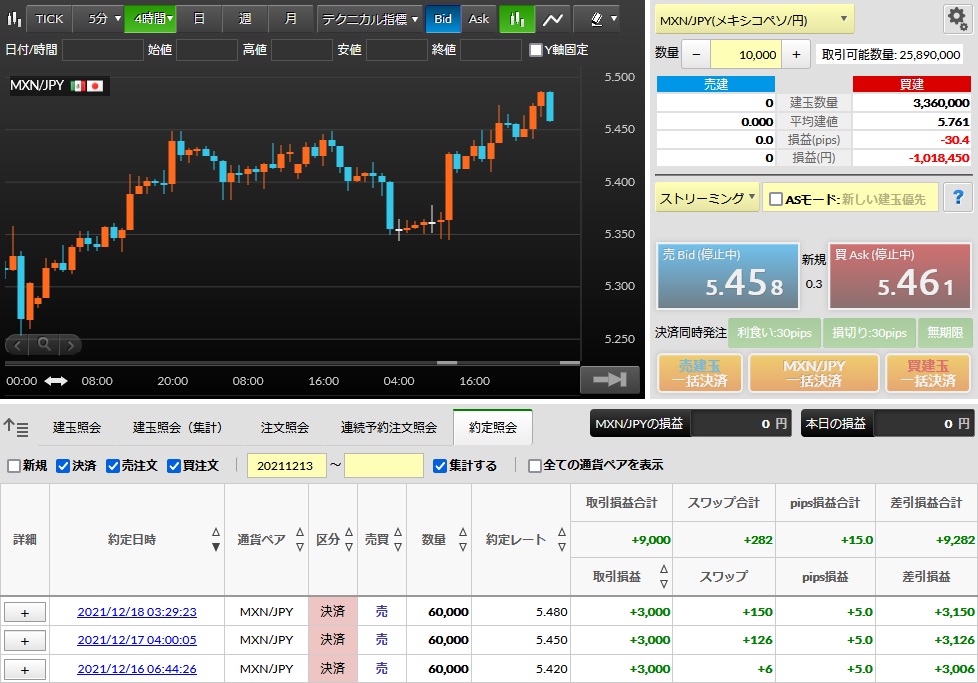Toggle 利食い:30pips setting
The width and height of the screenshot is (978, 683).
(775, 333)
